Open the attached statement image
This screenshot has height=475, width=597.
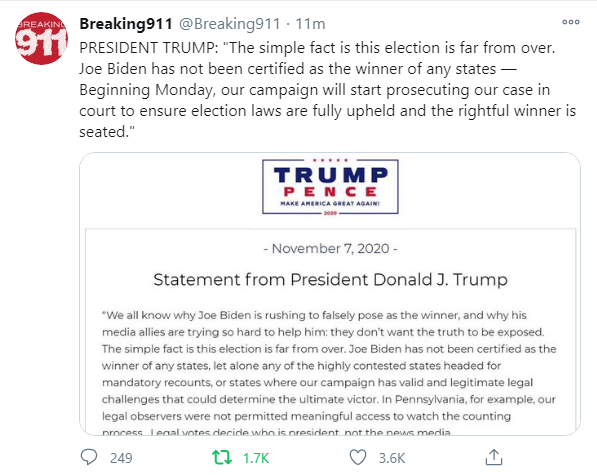330,293
